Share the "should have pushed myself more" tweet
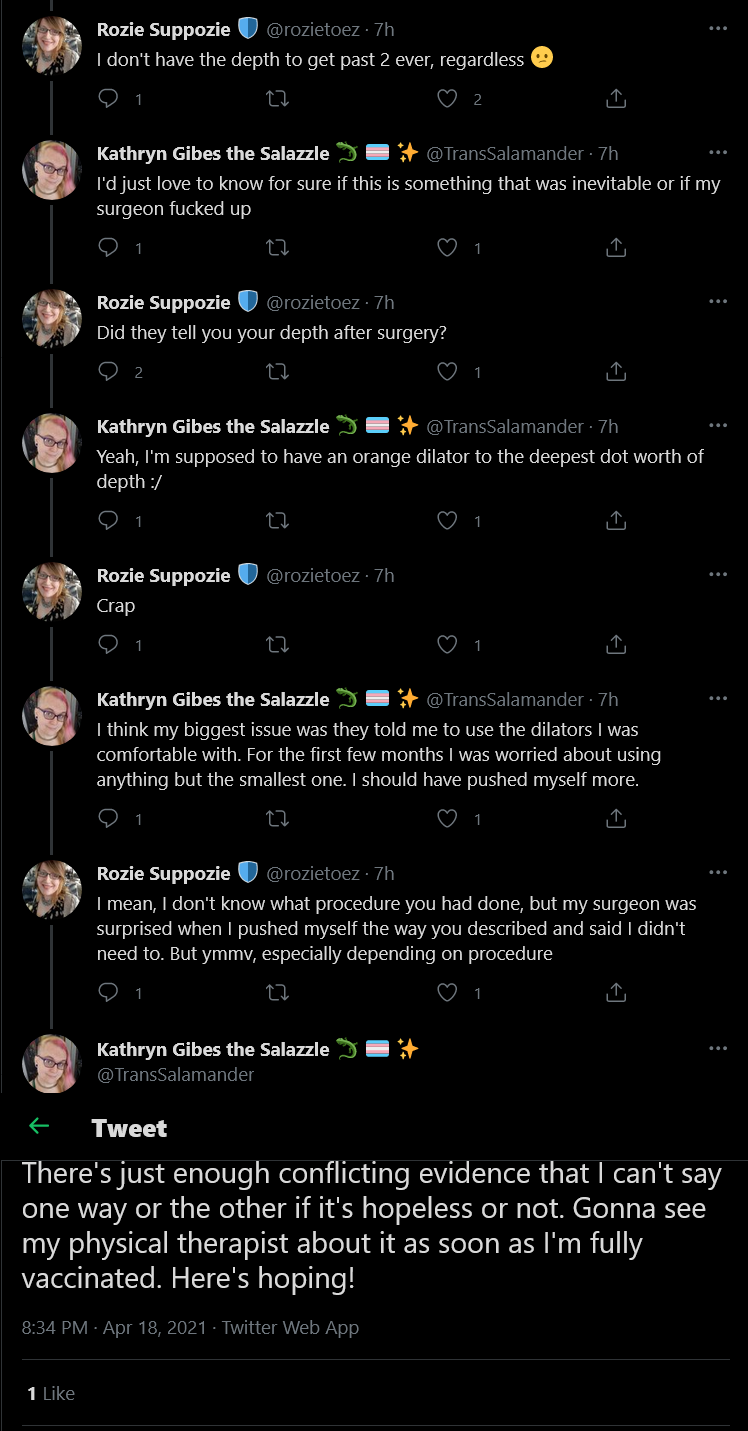The width and height of the screenshot is (748, 1431). (617, 819)
